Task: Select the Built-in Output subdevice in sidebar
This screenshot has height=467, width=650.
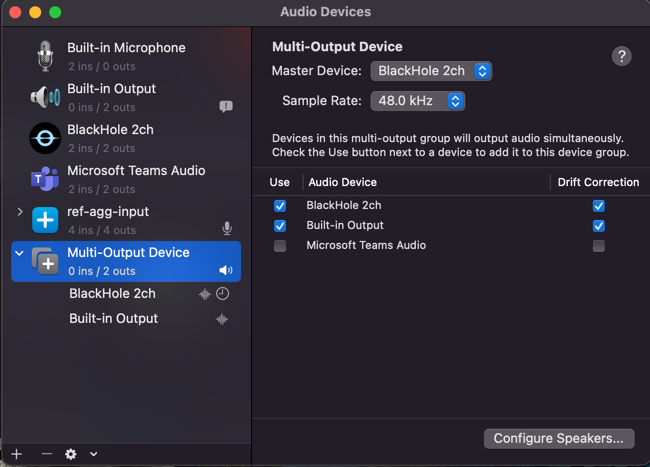Action: pos(113,319)
